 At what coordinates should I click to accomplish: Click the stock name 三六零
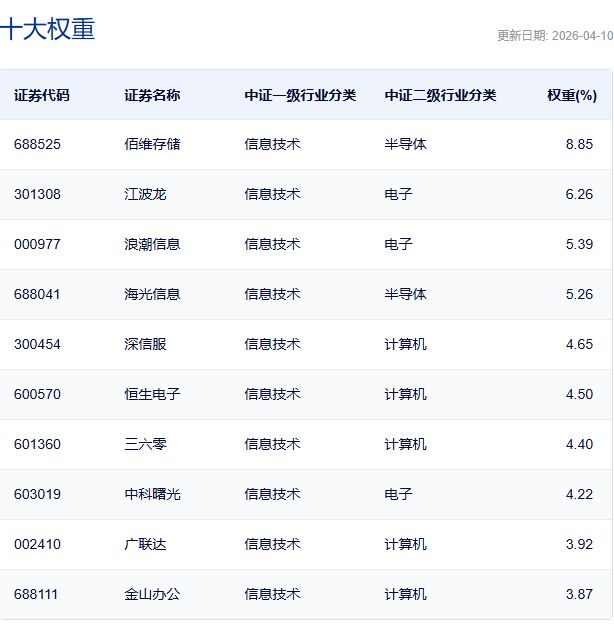click(x=145, y=444)
